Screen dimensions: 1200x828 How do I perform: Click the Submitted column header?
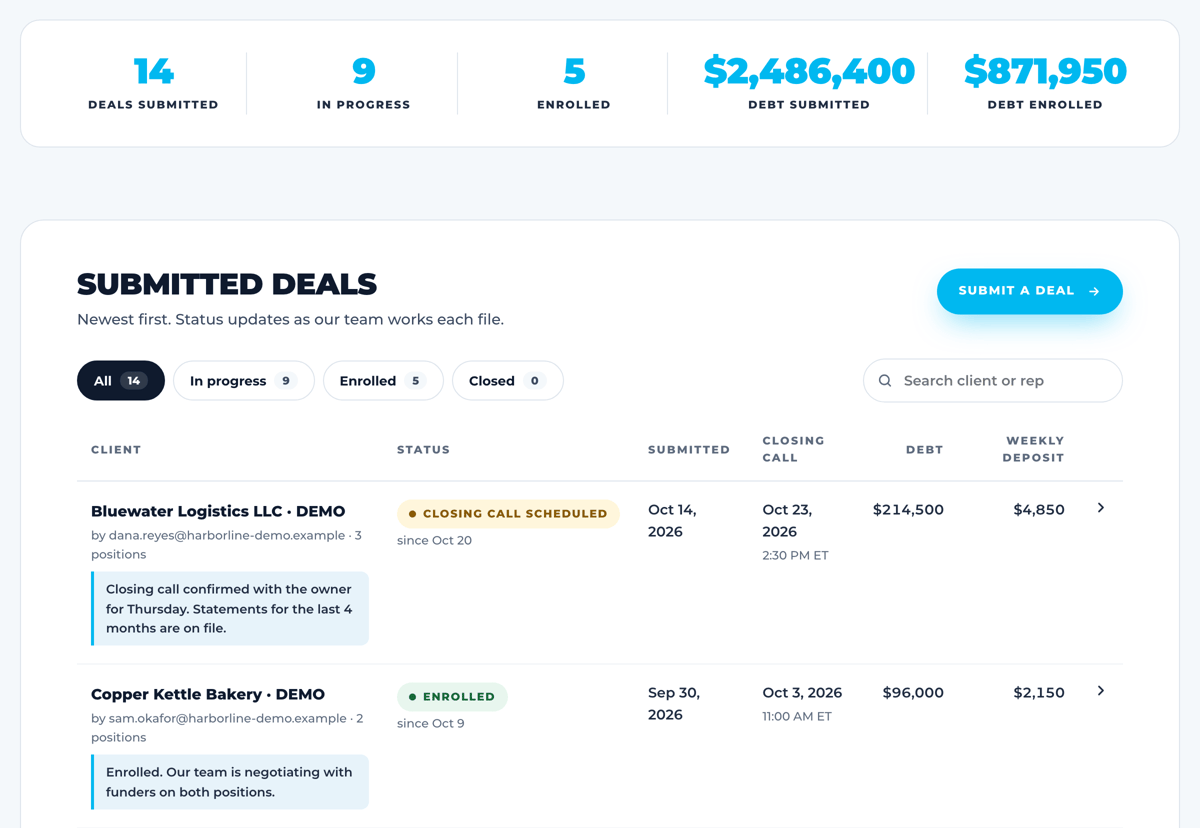coord(689,450)
